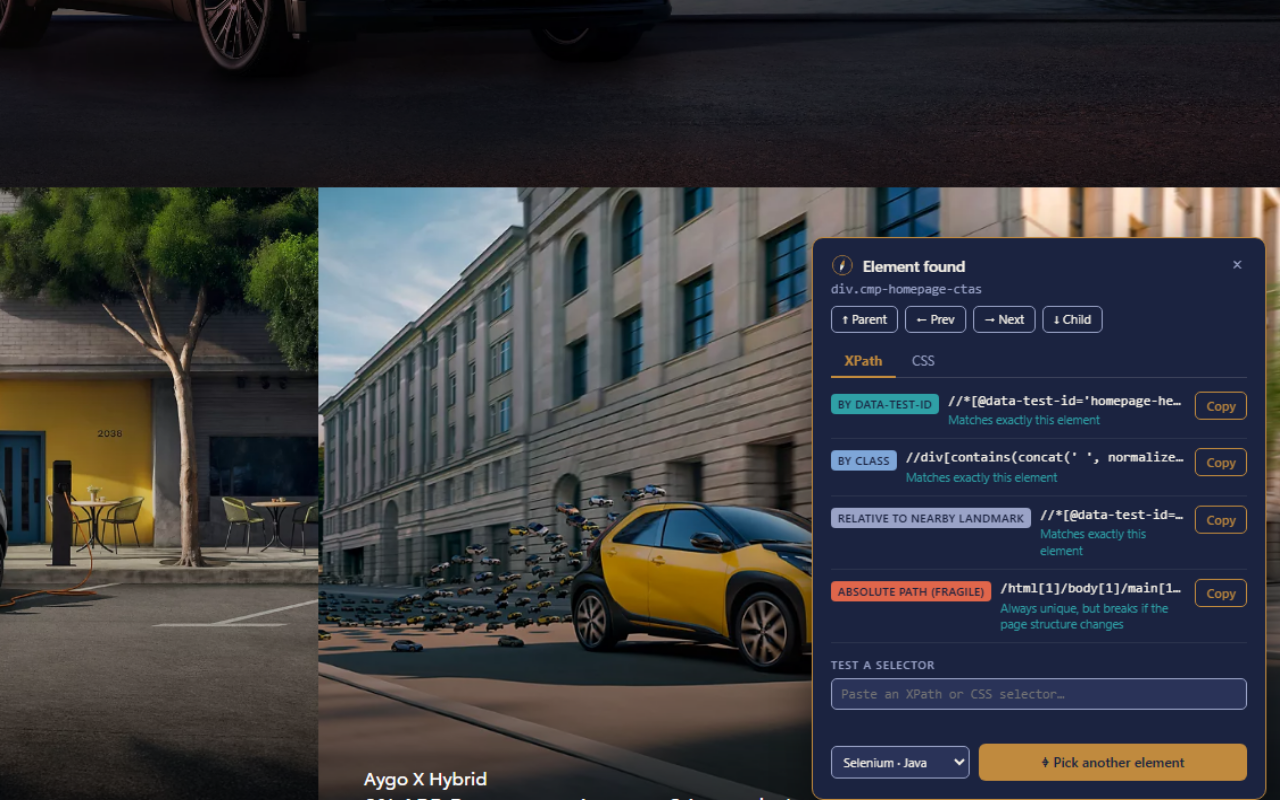The width and height of the screenshot is (1280, 800).
Task: Select the ABSOLUTE PATH (FRAGILE) badge
Action: pyautogui.click(x=911, y=591)
